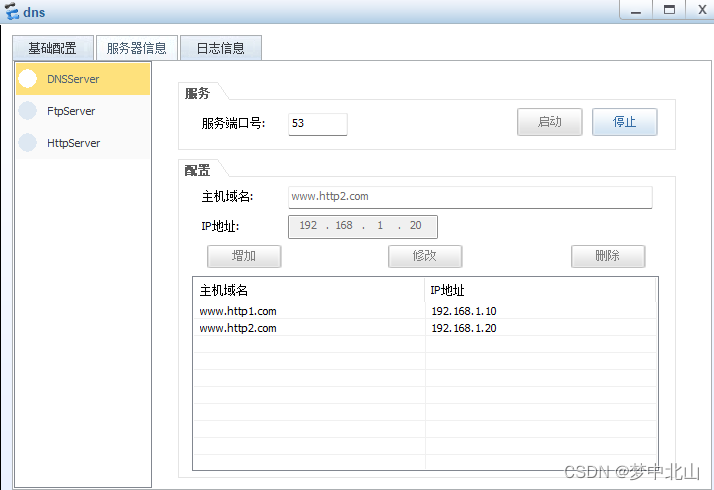Click the HttpServer status circle icon
This screenshot has width=714, height=490.
[27, 143]
